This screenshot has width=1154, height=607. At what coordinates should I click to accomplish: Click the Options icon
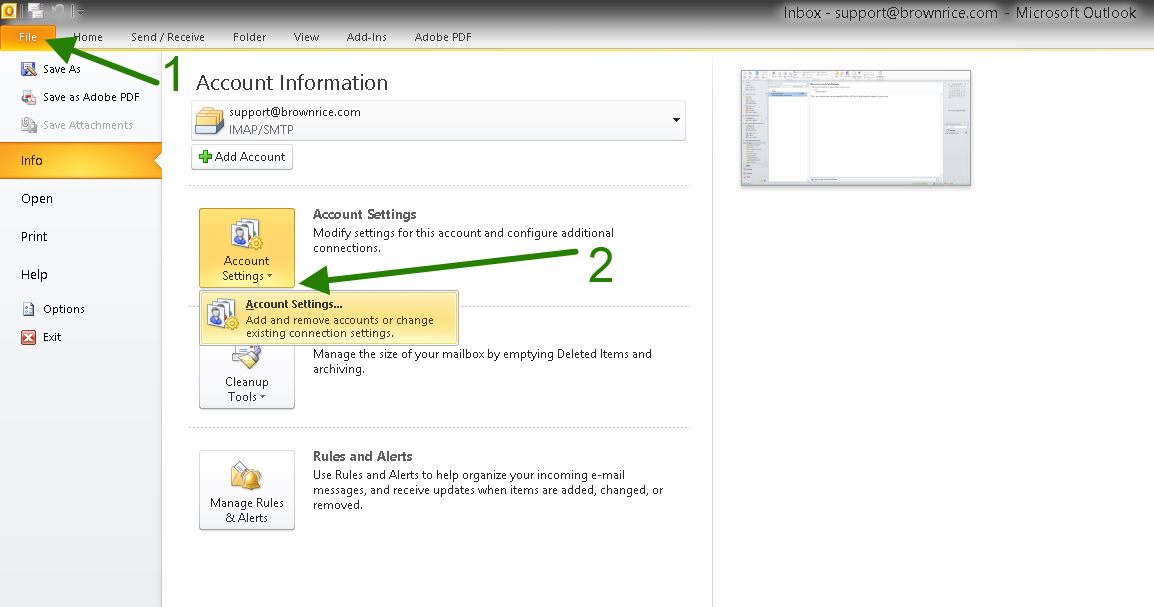click(x=29, y=309)
